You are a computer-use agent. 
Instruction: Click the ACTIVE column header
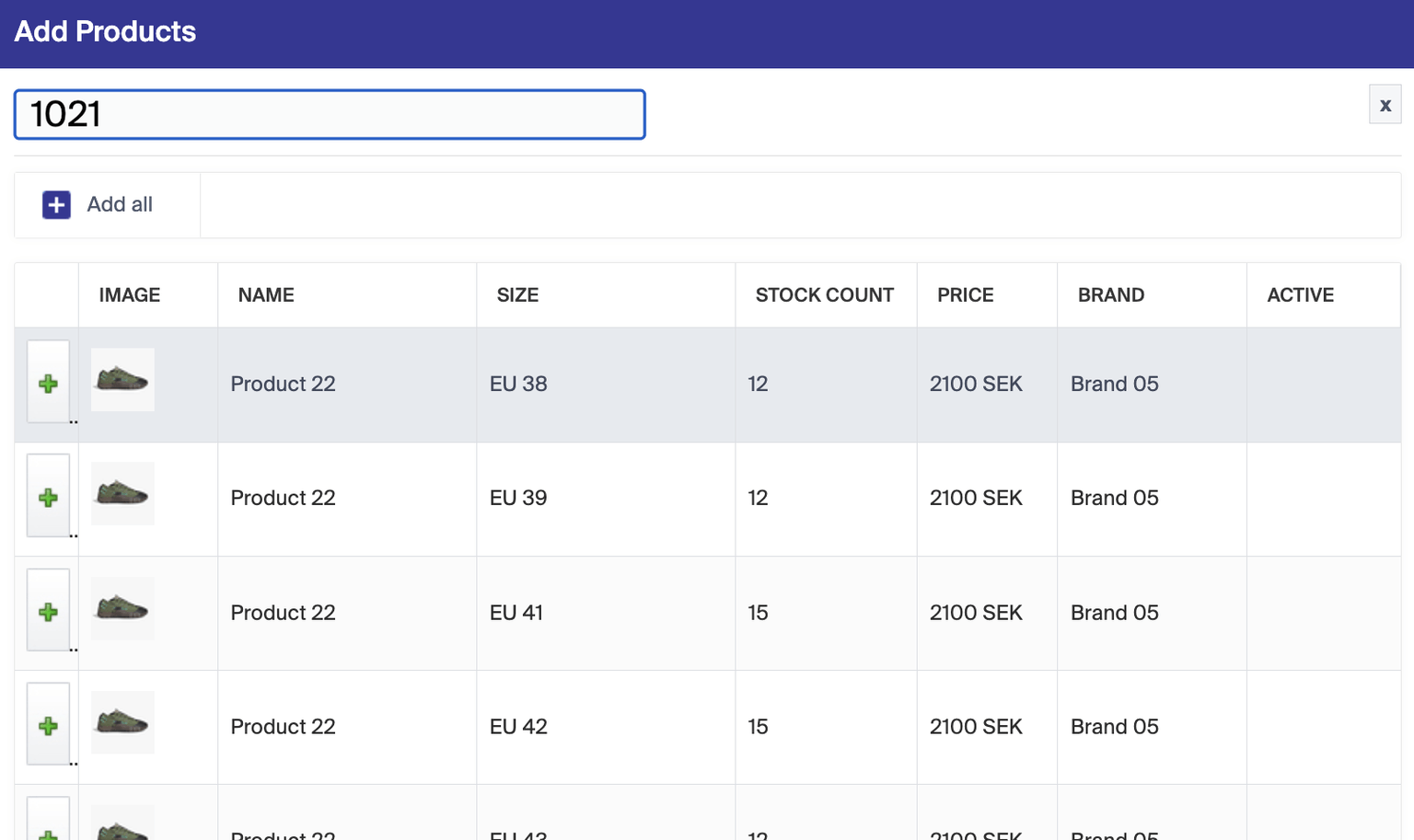[1300, 295]
